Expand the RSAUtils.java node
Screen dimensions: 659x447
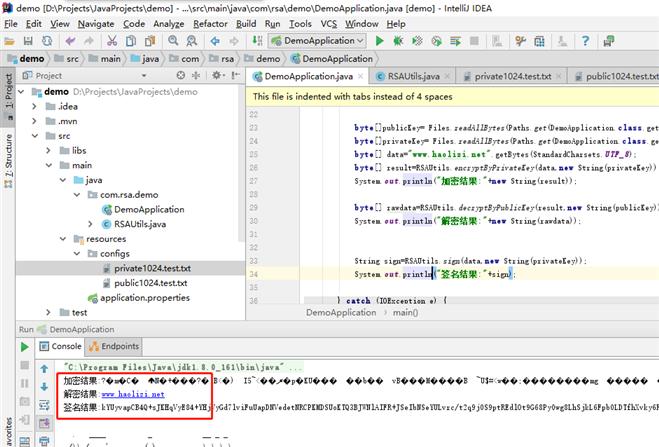90,224
